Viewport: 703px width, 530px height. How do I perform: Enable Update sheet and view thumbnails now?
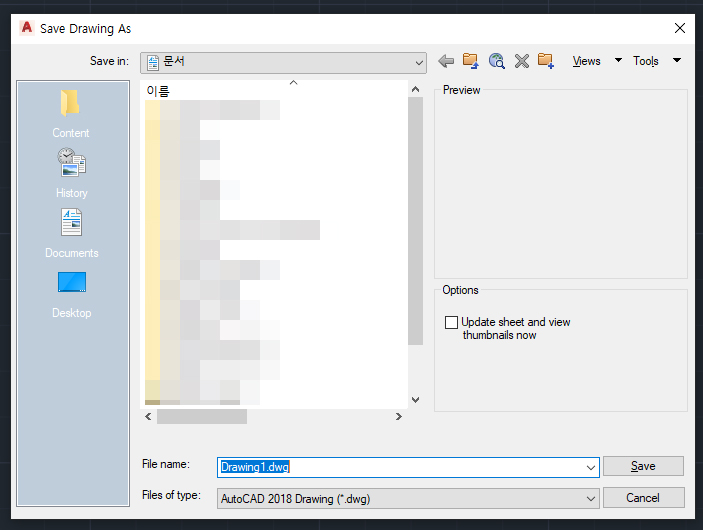[451, 322]
